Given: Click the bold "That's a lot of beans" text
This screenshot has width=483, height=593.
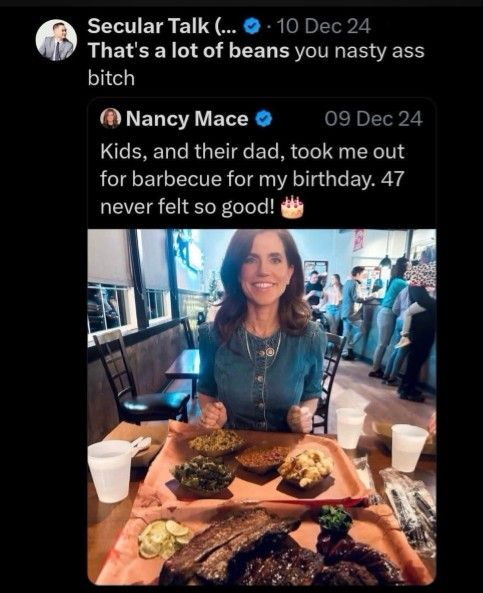Looking at the screenshot, I should [x=189, y=51].
